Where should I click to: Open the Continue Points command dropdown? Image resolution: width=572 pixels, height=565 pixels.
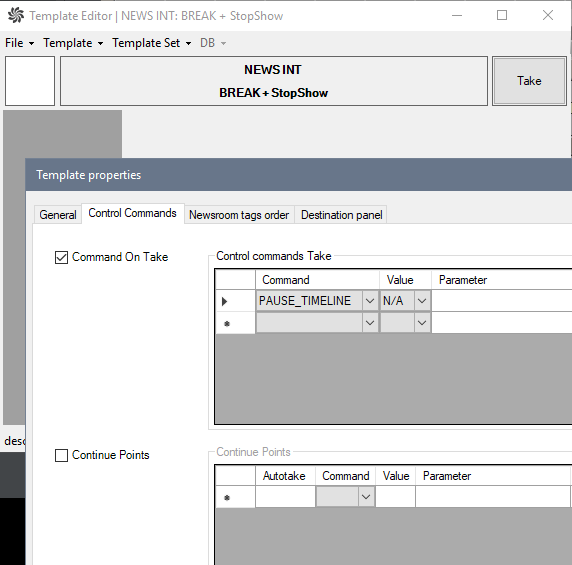(366, 497)
